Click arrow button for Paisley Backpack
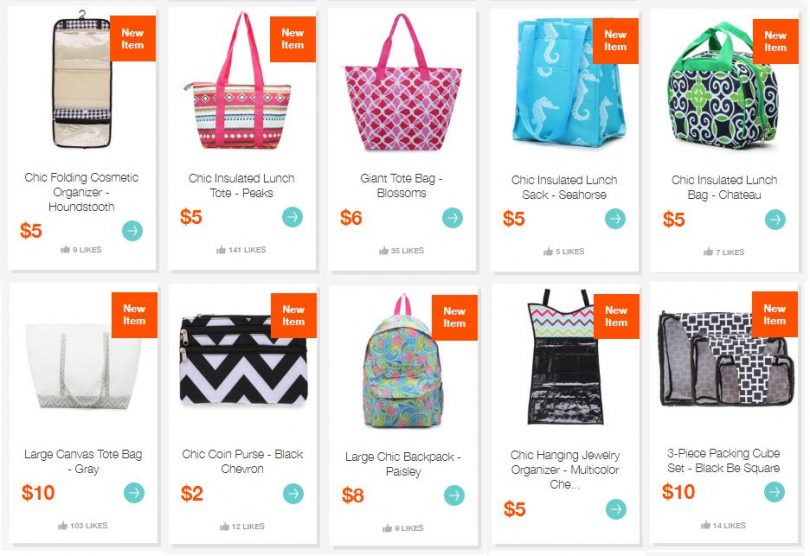The image size is (810, 556). pos(455,496)
